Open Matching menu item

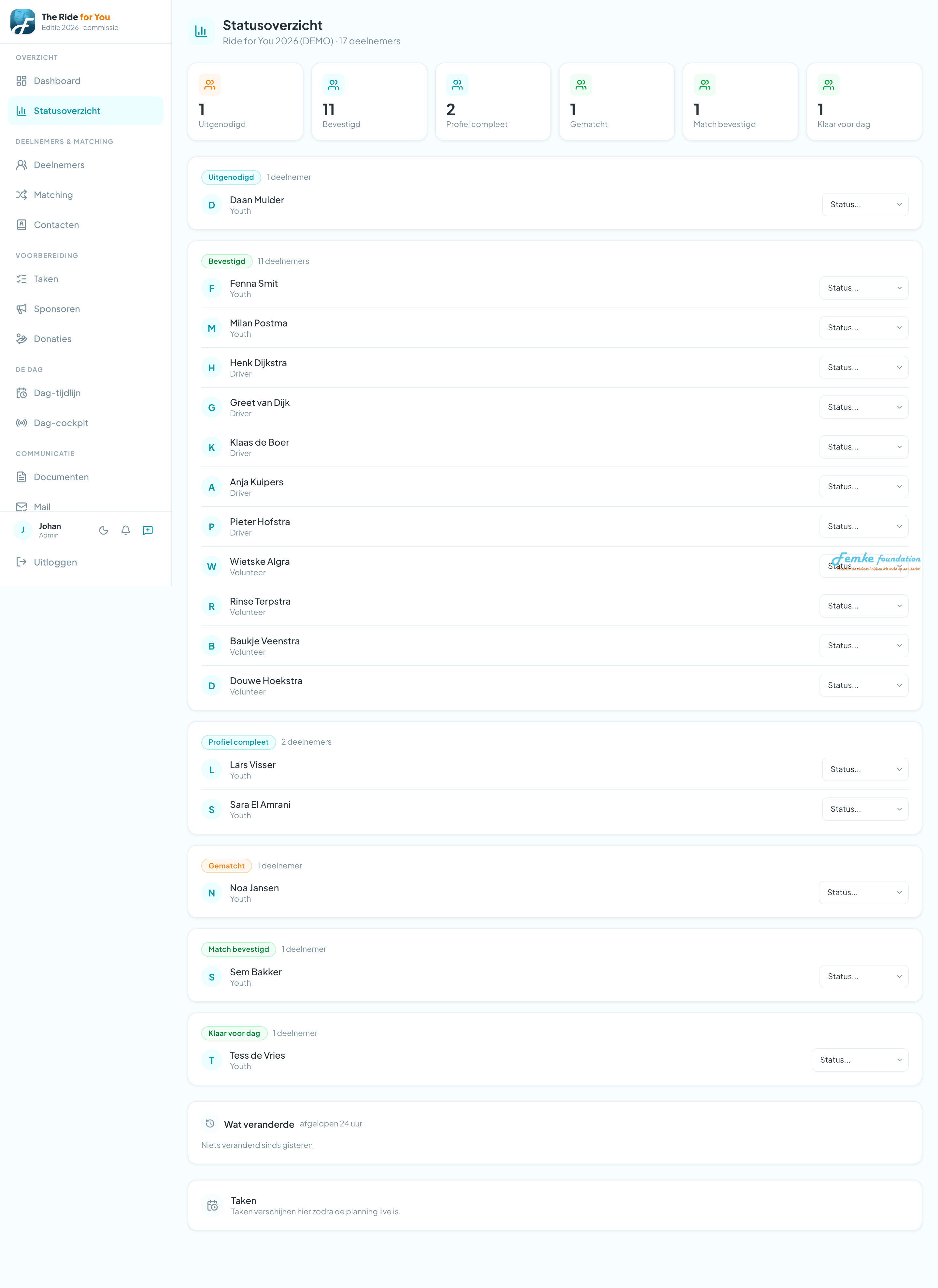click(x=86, y=195)
